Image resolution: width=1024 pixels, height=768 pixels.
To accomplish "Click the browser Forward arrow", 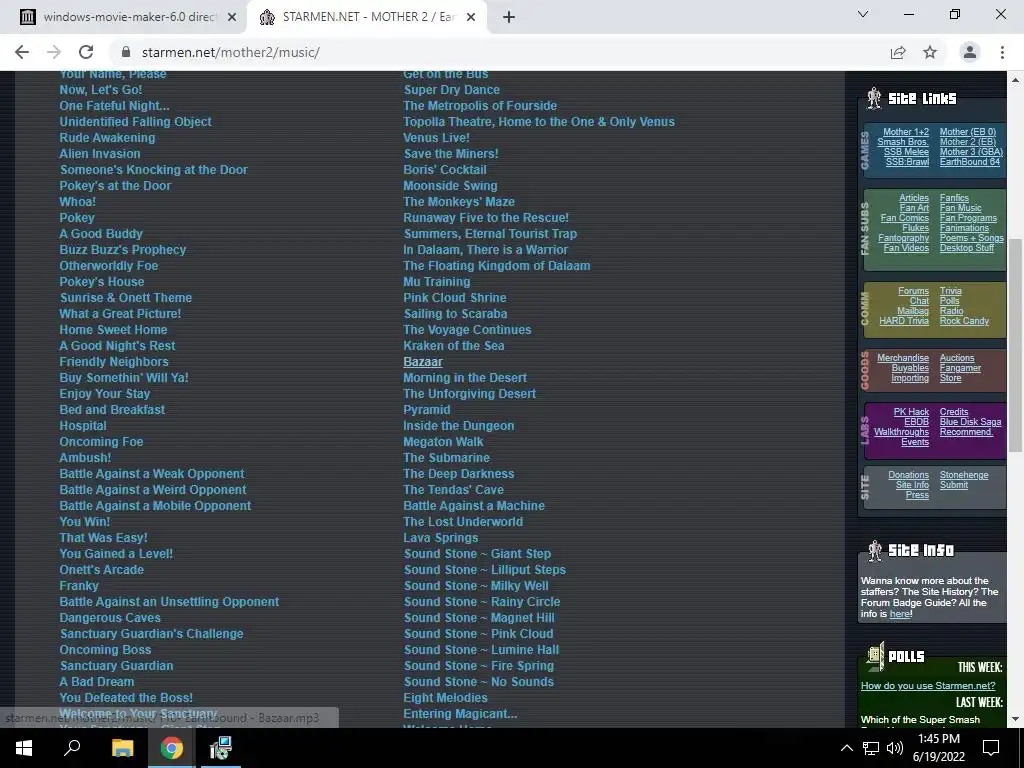I will tap(54, 52).
